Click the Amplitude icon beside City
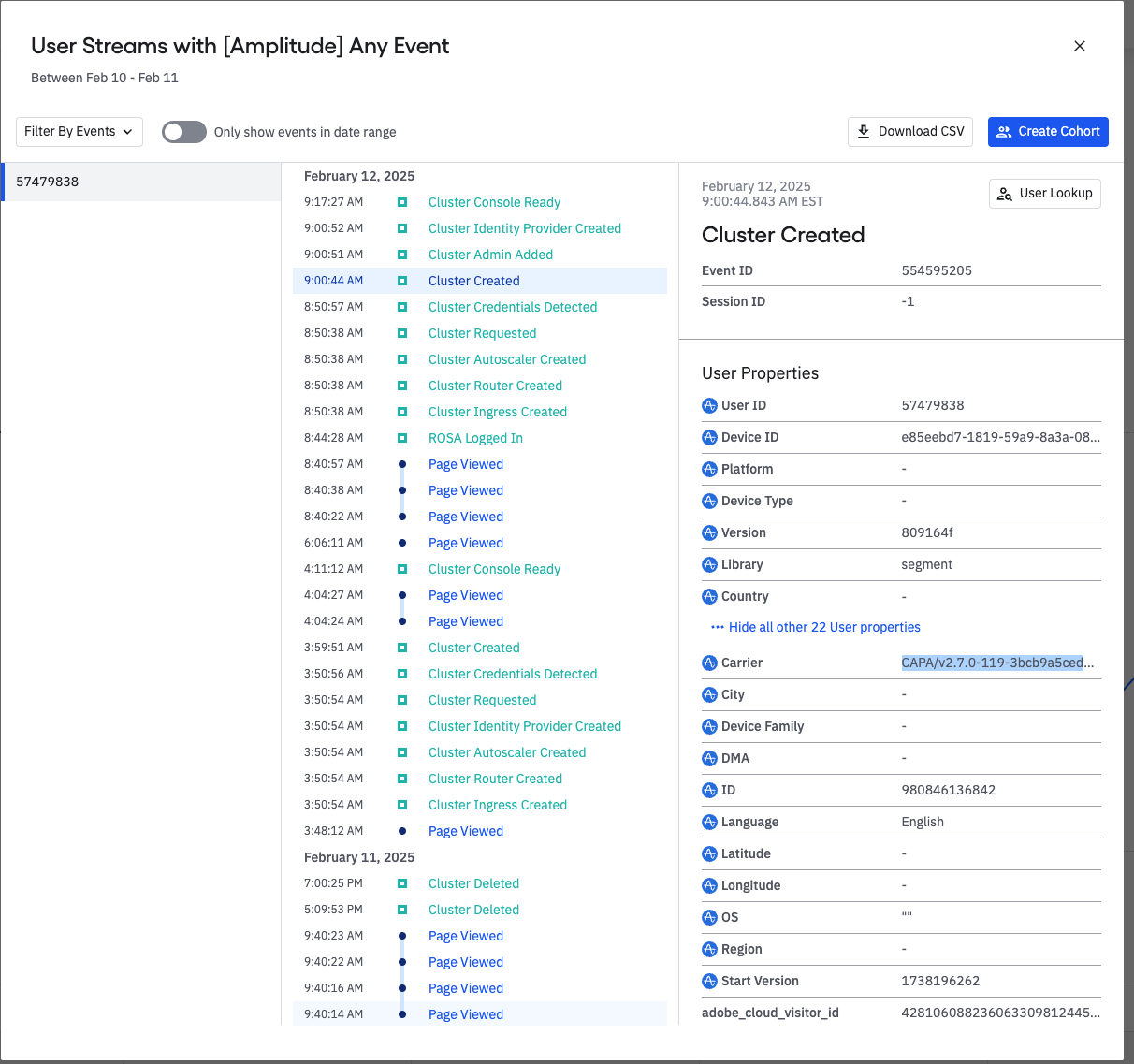 709,694
